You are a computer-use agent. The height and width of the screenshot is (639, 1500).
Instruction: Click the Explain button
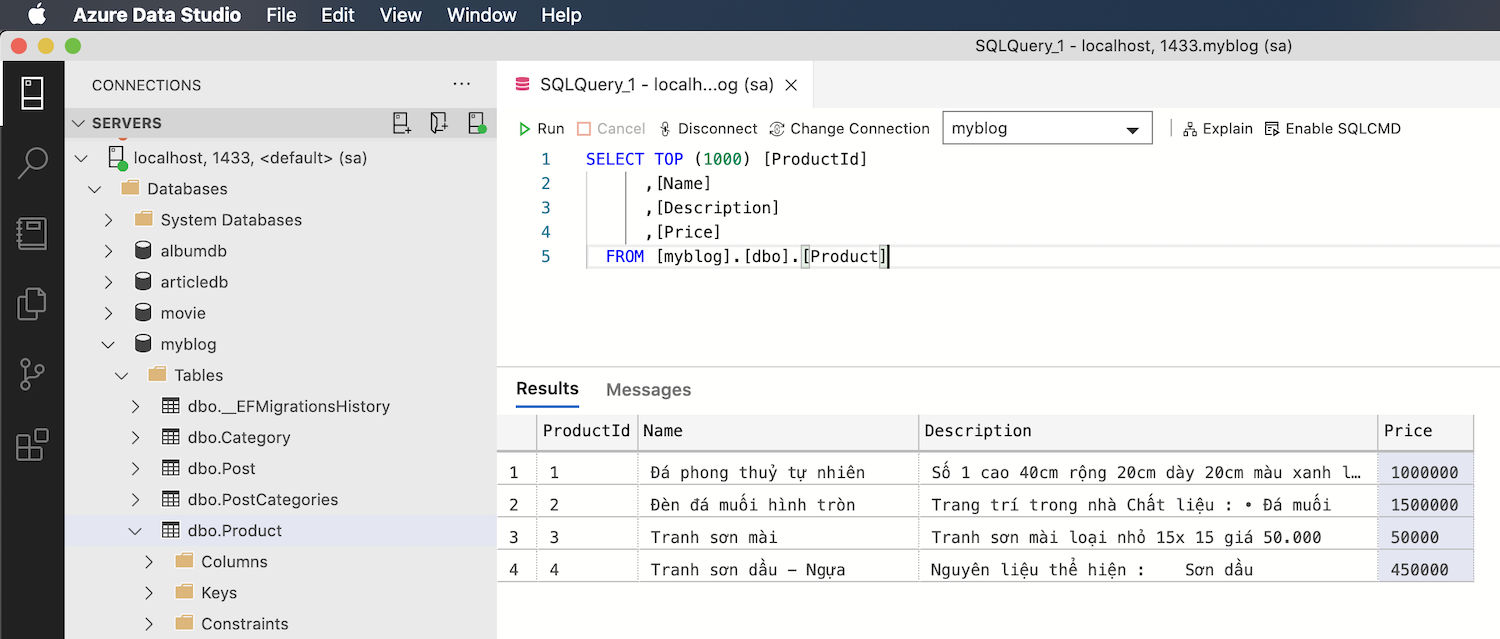tap(1218, 129)
